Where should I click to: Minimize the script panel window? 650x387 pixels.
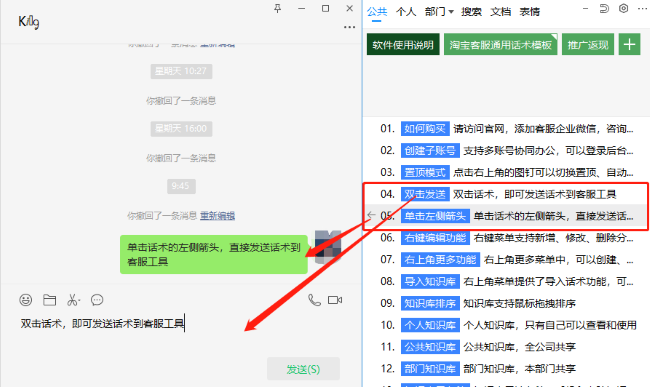pyautogui.click(x=585, y=9)
